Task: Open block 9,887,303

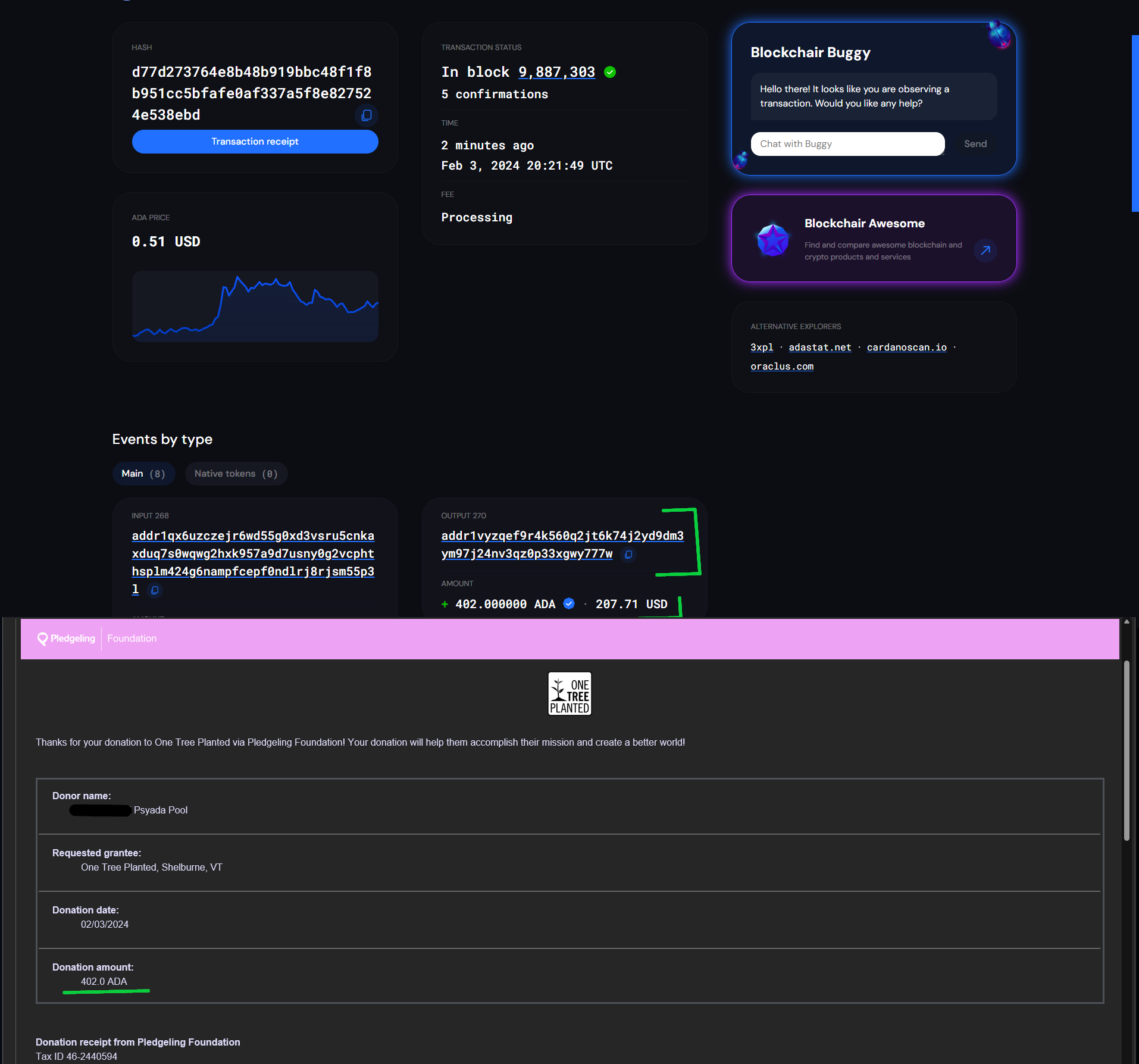Action: [x=556, y=72]
